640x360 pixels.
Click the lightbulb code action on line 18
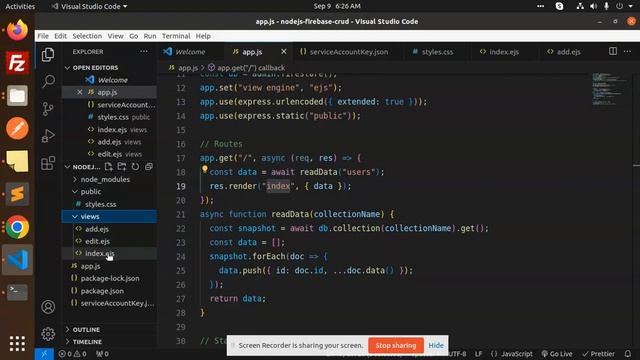pyautogui.click(x=204, y=169)
